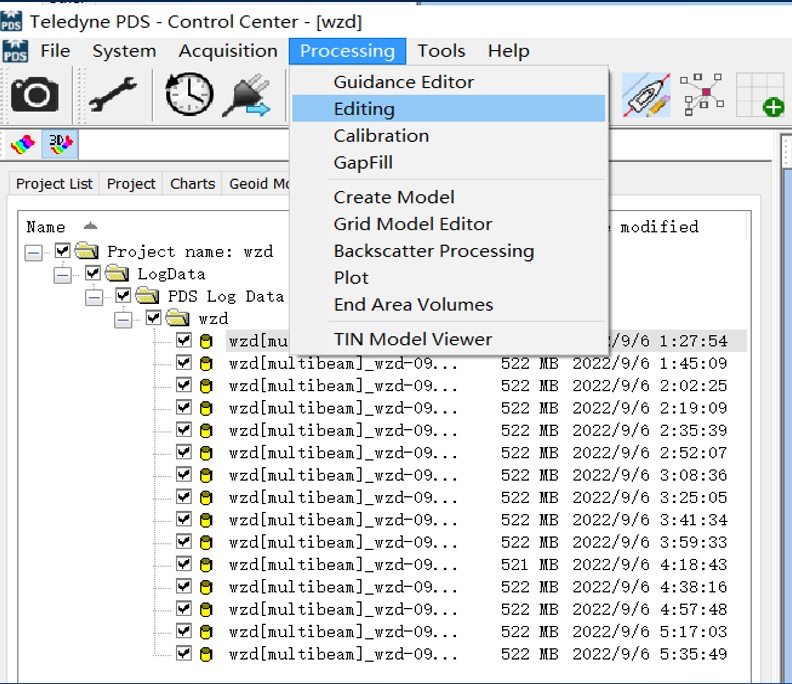Sort by the Name column arrow
This screenshot has height=684, width=792.
(x=90, y=226)
